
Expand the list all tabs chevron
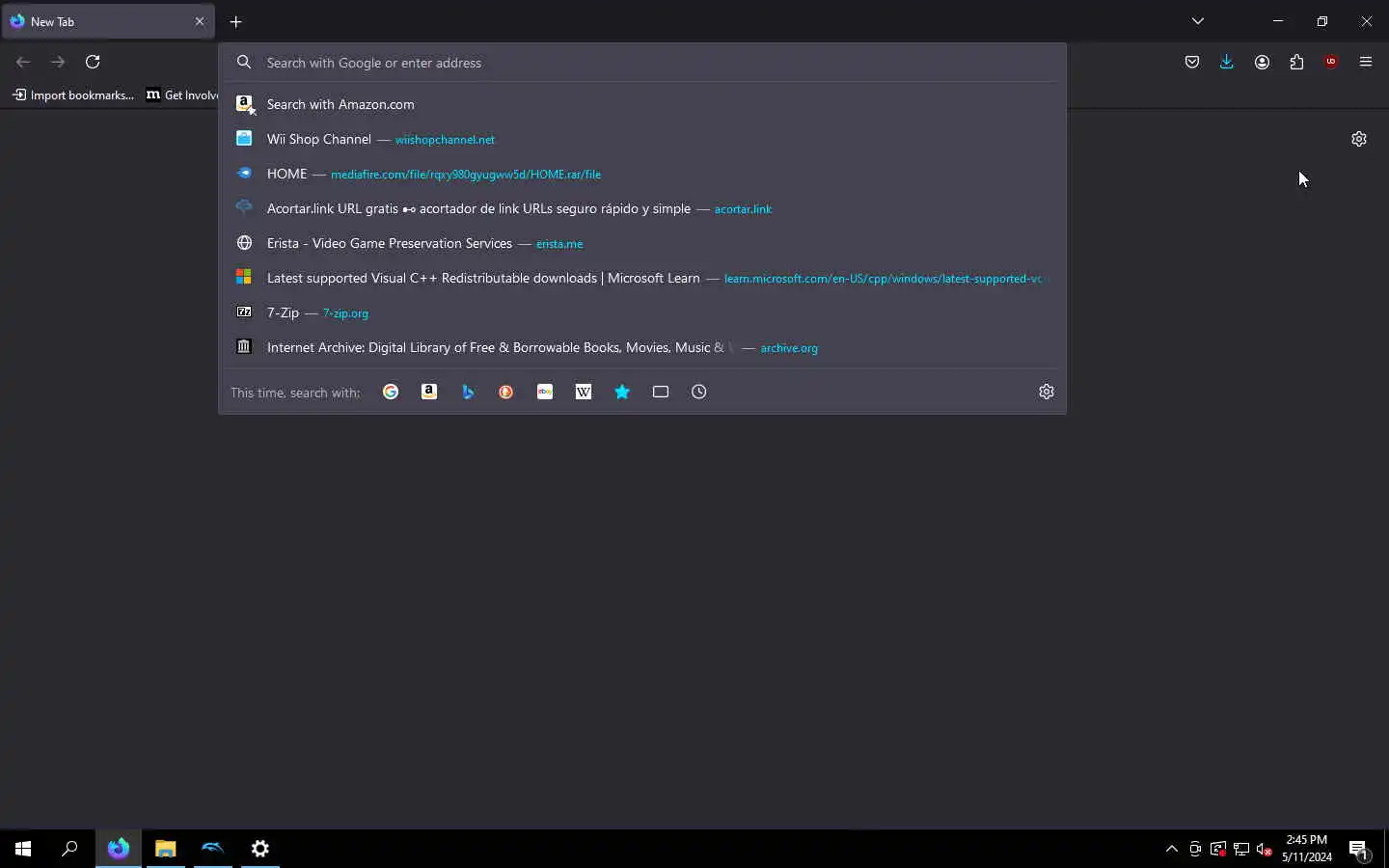(x=1198, y=21)
